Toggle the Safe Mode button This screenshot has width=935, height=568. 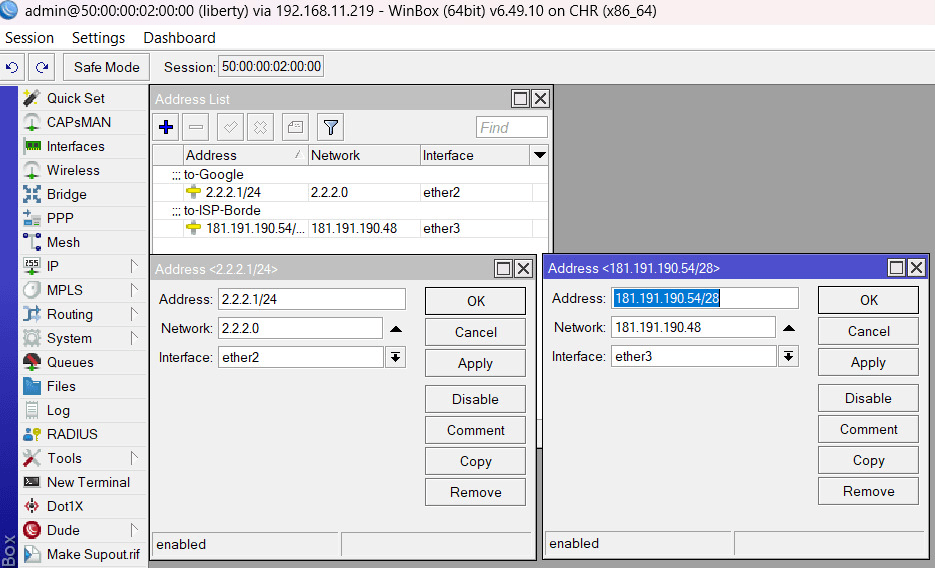pyautogui.click(x=106, y=67)
